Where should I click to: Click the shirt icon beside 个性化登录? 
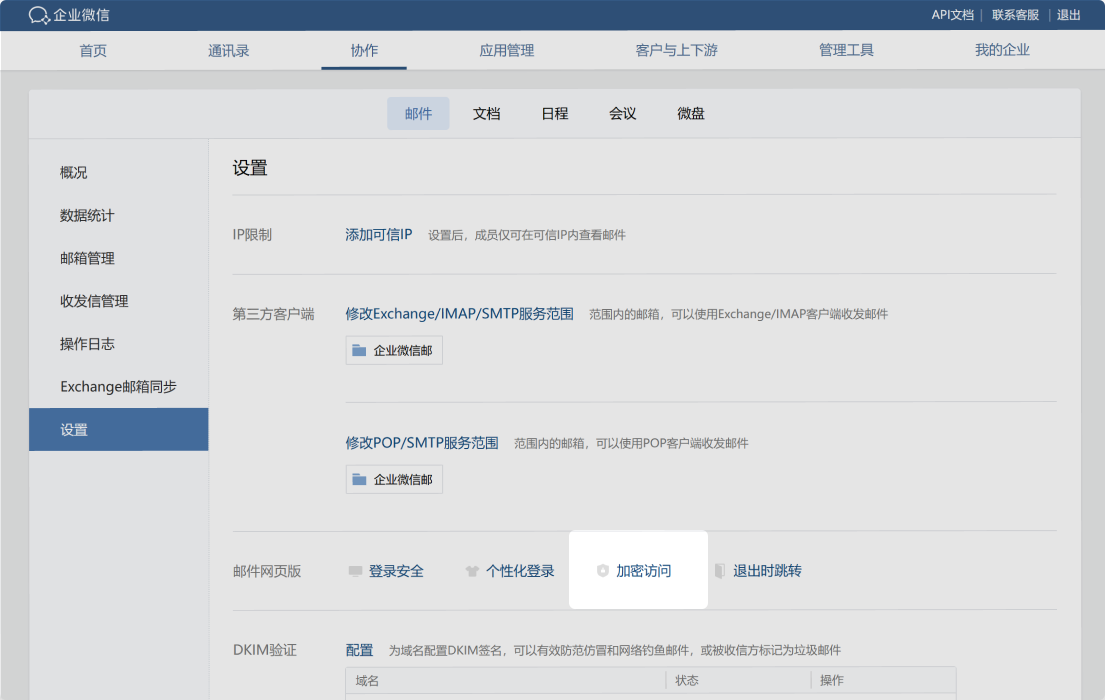tap(472, 571)
